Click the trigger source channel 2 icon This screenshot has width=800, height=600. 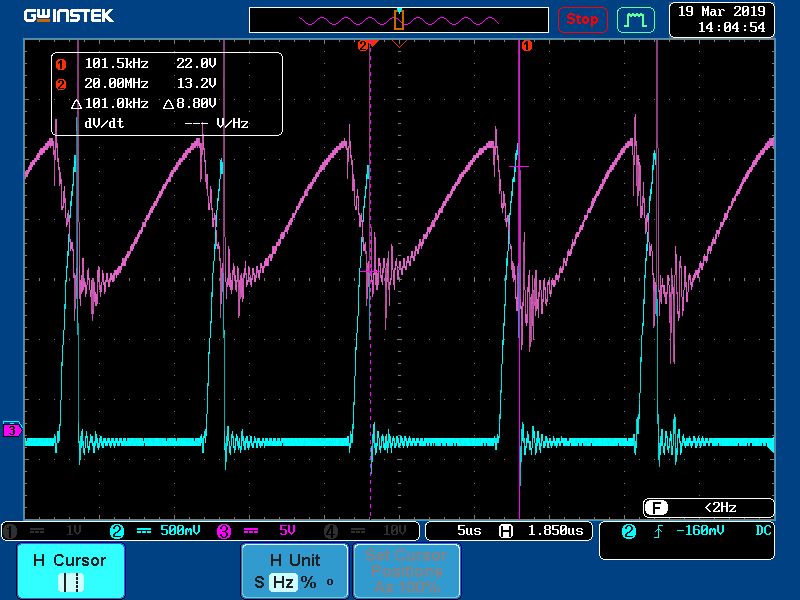(629, 531)
